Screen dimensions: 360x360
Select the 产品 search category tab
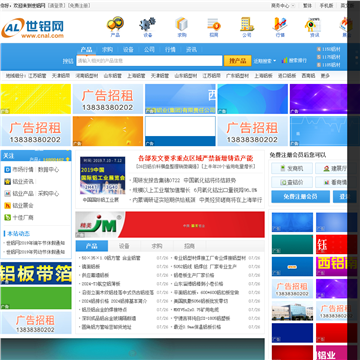coord(86,50)
